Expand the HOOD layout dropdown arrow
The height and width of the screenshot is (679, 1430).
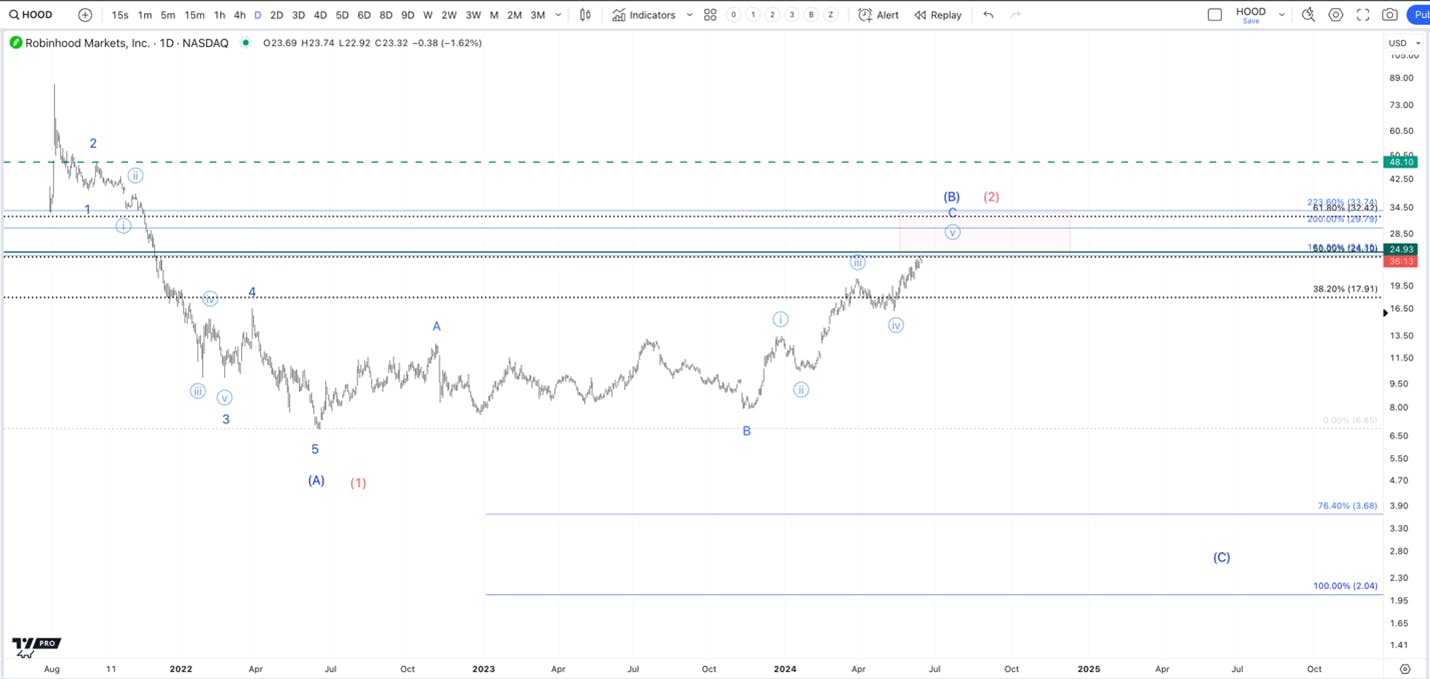click(1282, 15)
